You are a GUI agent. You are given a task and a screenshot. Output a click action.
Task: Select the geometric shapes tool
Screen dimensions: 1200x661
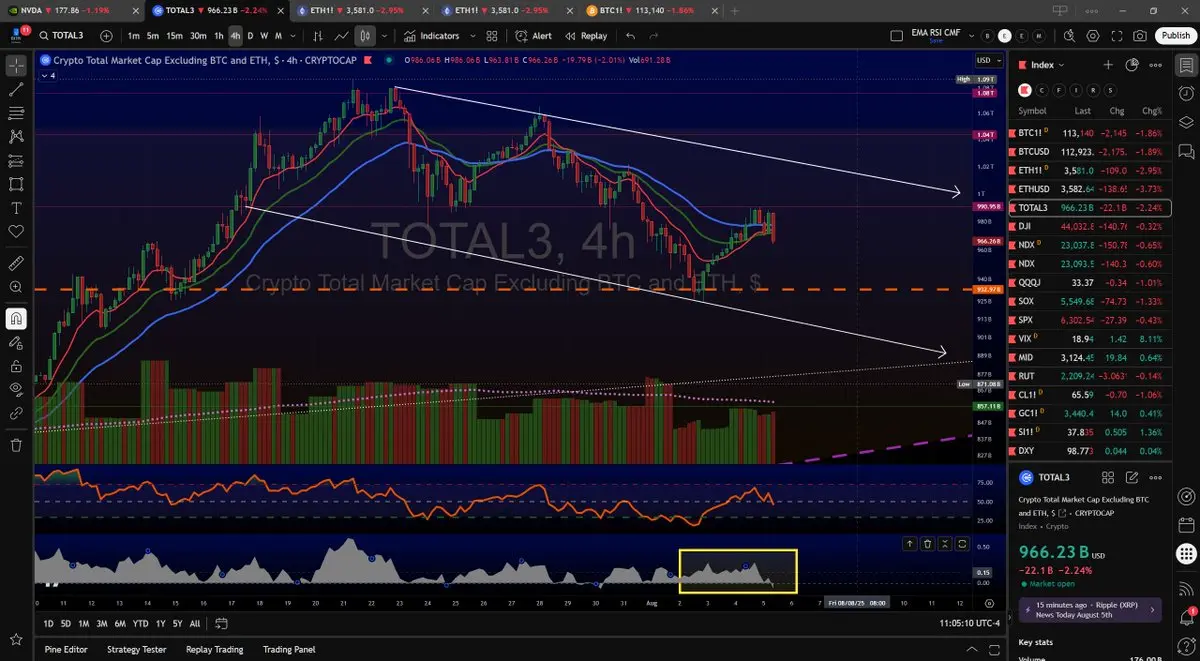point(16,184)
